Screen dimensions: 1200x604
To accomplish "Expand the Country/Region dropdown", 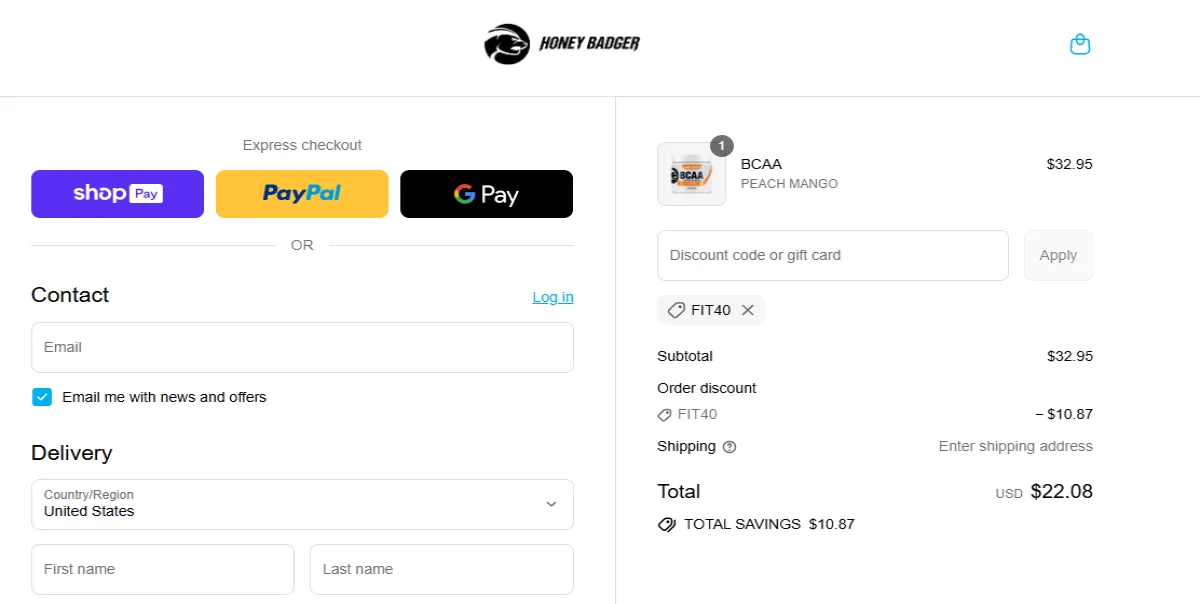I will click(302, 504).
